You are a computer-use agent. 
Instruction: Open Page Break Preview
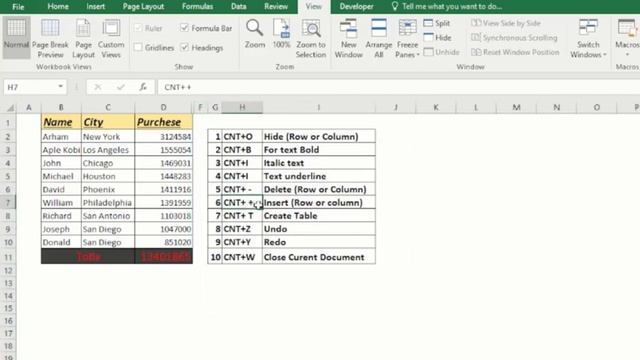[x=50, y=38]
